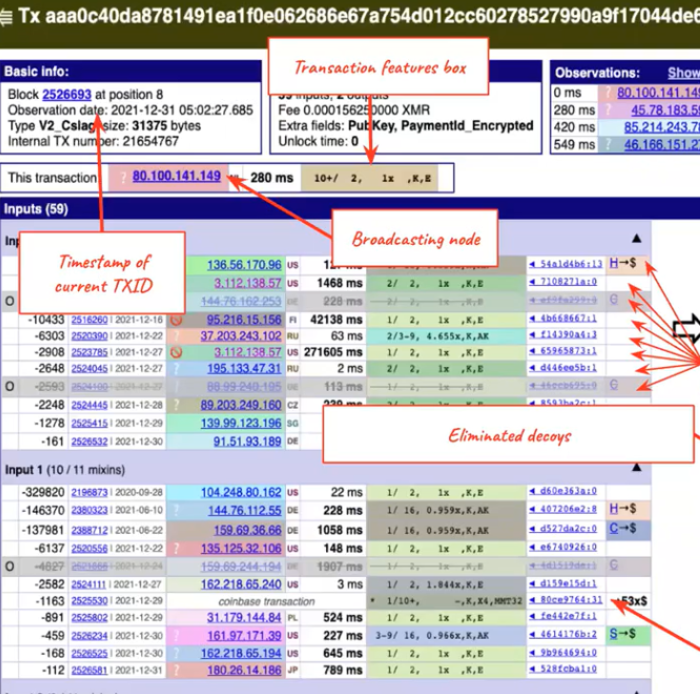The width and height of the screenshot is (700, 694).
Task: Toggle the O marker on the -4827 row
Action: pos(9,566)
